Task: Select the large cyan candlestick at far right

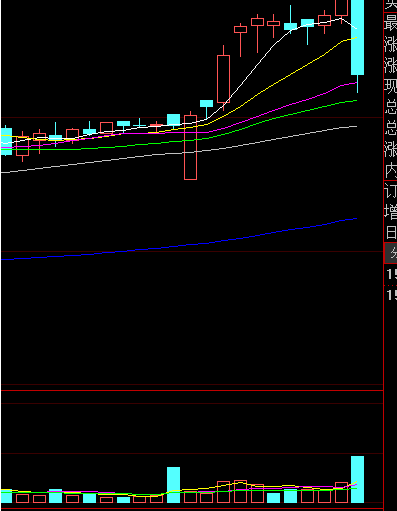Action: (x=357, y=37)
